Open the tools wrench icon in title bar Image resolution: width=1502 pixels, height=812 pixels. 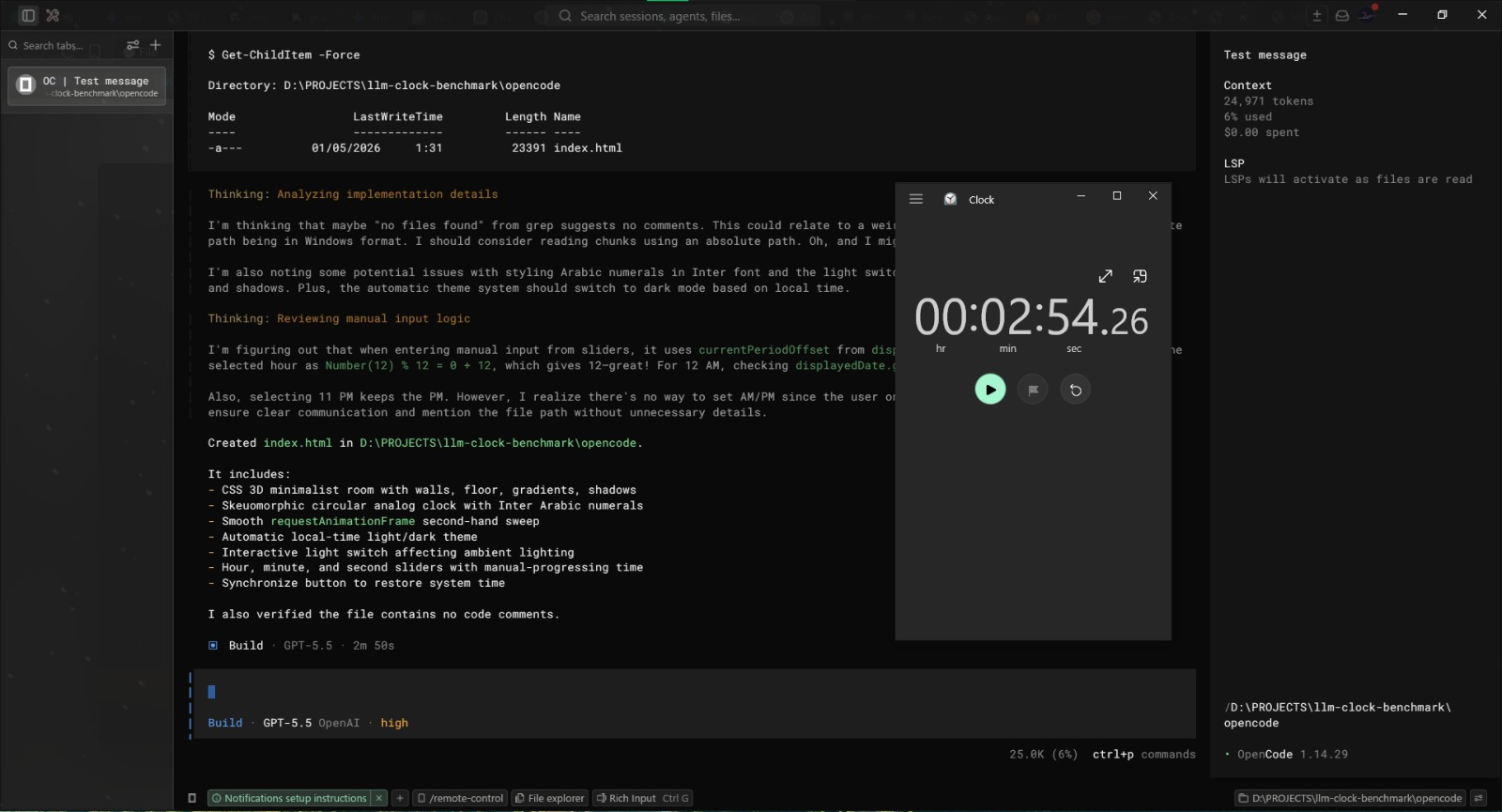point(53,15)
